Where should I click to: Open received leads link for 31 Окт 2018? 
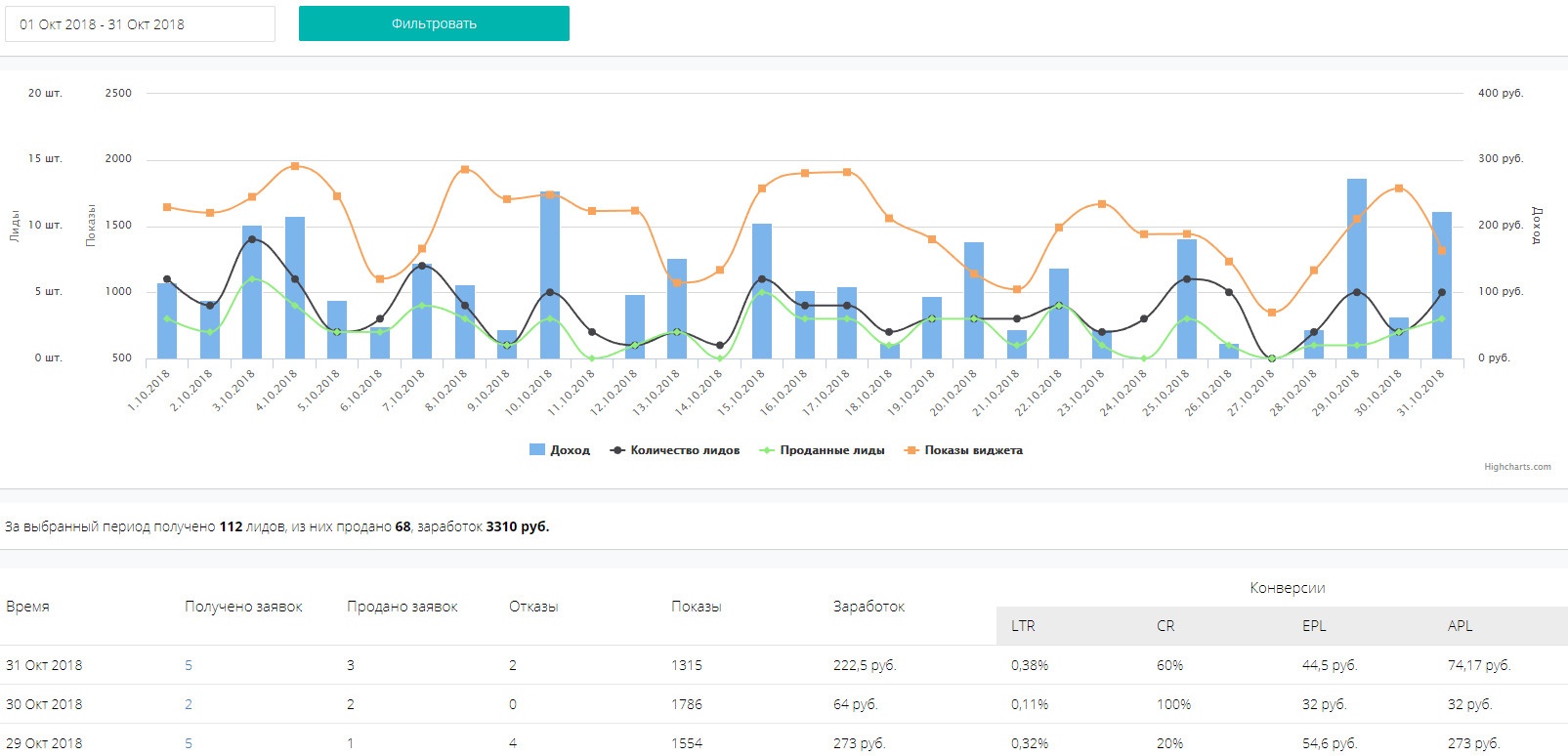coord(189,665)
